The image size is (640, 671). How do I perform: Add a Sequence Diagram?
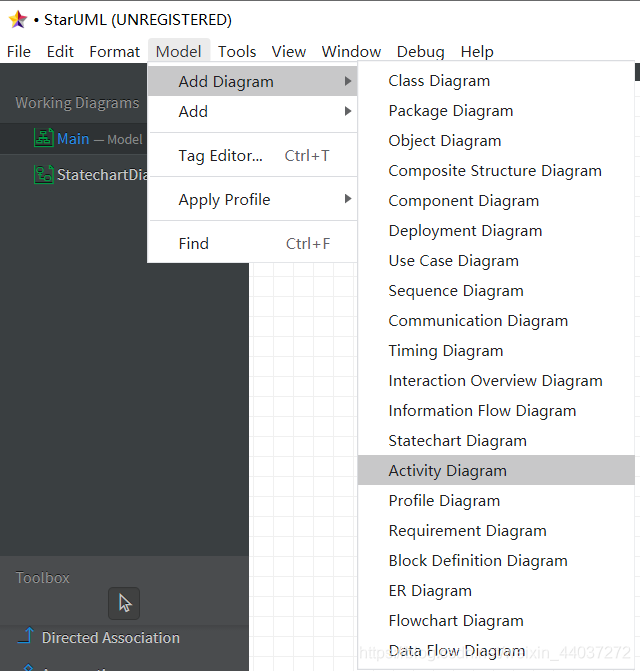pyautogui.click(x=496, y=291)
